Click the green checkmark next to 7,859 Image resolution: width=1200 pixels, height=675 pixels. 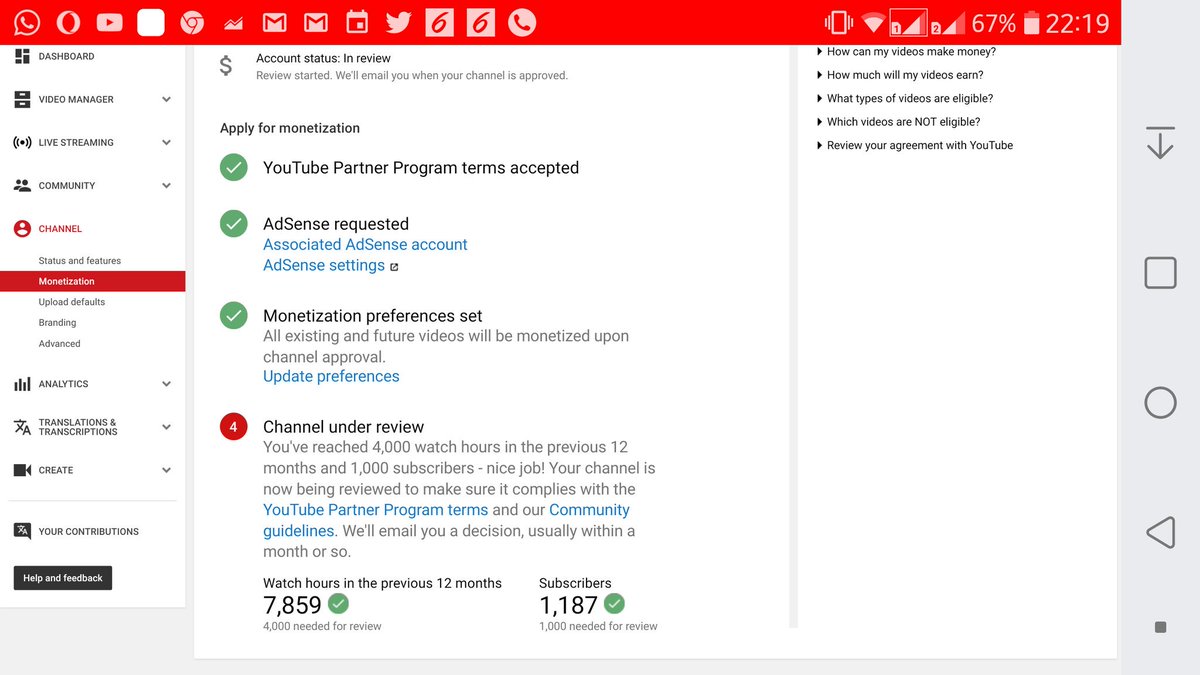pyautogui.click(x=339, y=603)
